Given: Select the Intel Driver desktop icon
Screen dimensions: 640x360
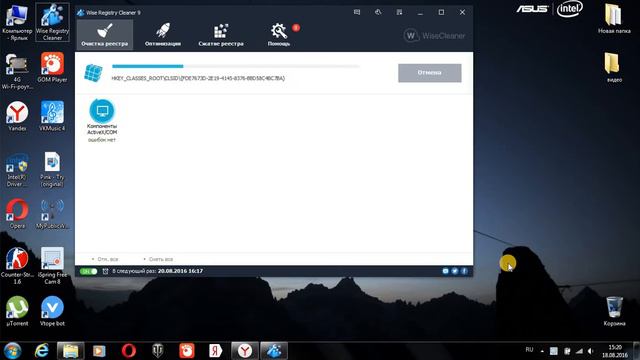Looking at the screenshot, I should [x=17, y=170].
